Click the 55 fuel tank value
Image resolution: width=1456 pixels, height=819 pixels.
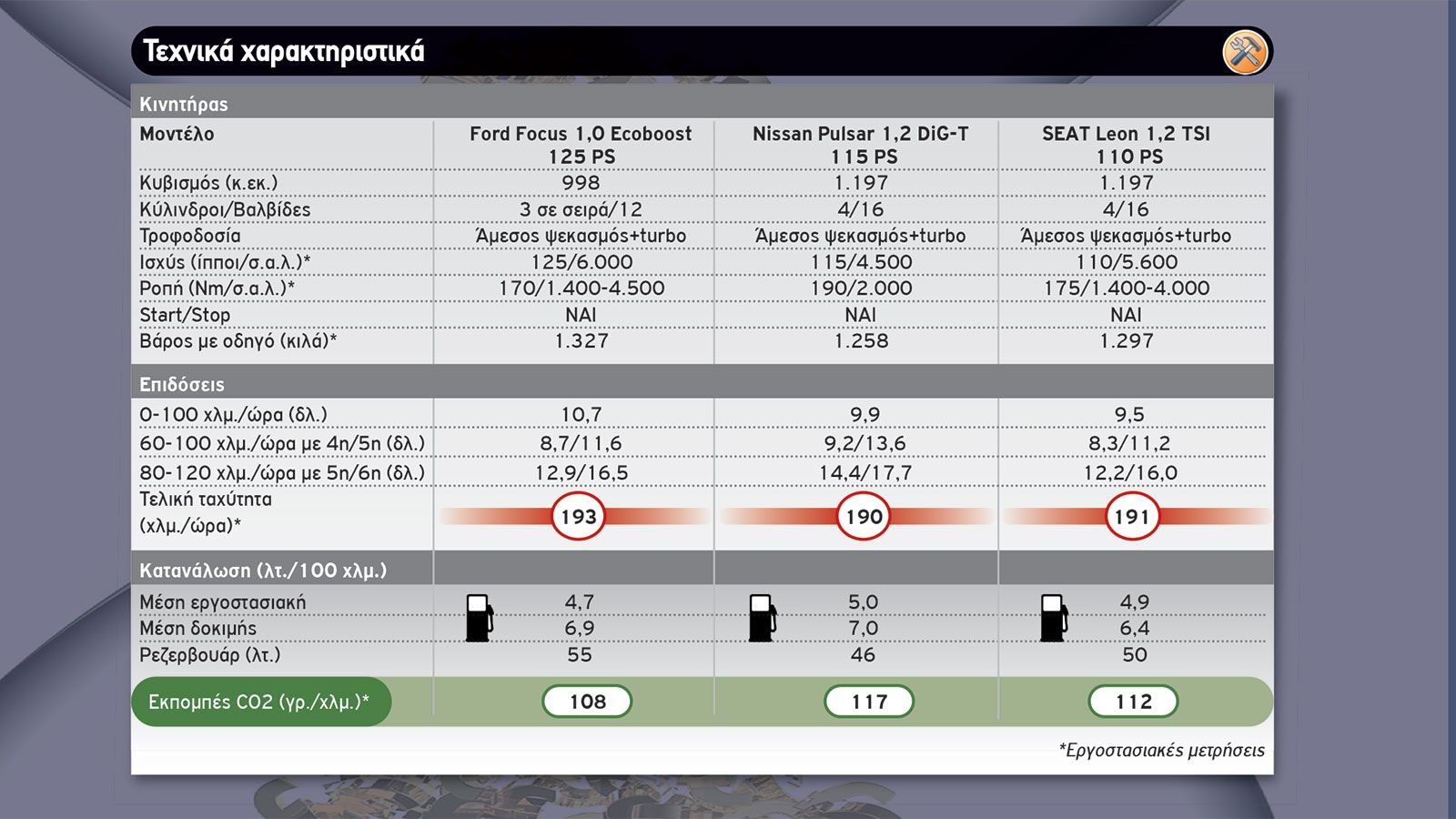(x=580, y=655)
